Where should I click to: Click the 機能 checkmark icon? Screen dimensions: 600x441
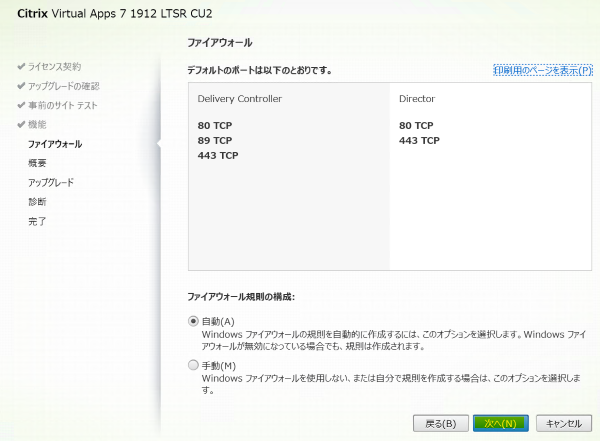click(21, 124)
